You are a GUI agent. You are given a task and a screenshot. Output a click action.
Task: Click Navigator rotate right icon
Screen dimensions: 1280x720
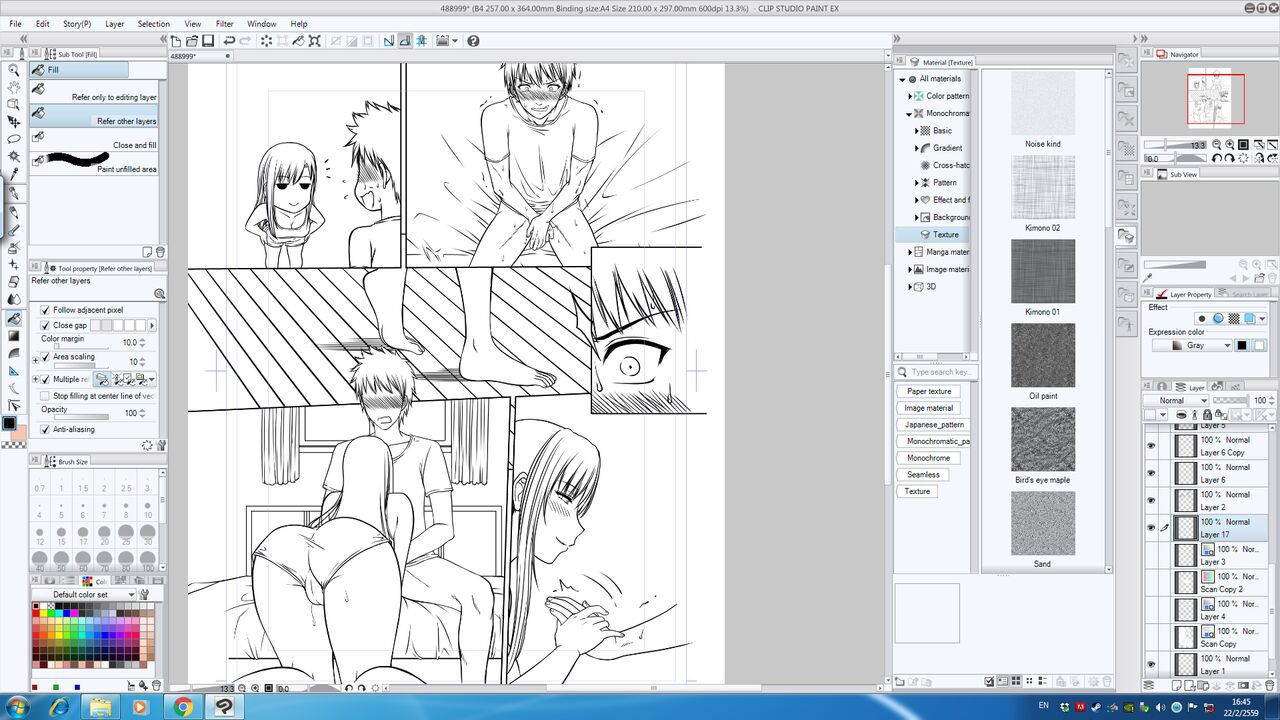(x=1230, y=158)
